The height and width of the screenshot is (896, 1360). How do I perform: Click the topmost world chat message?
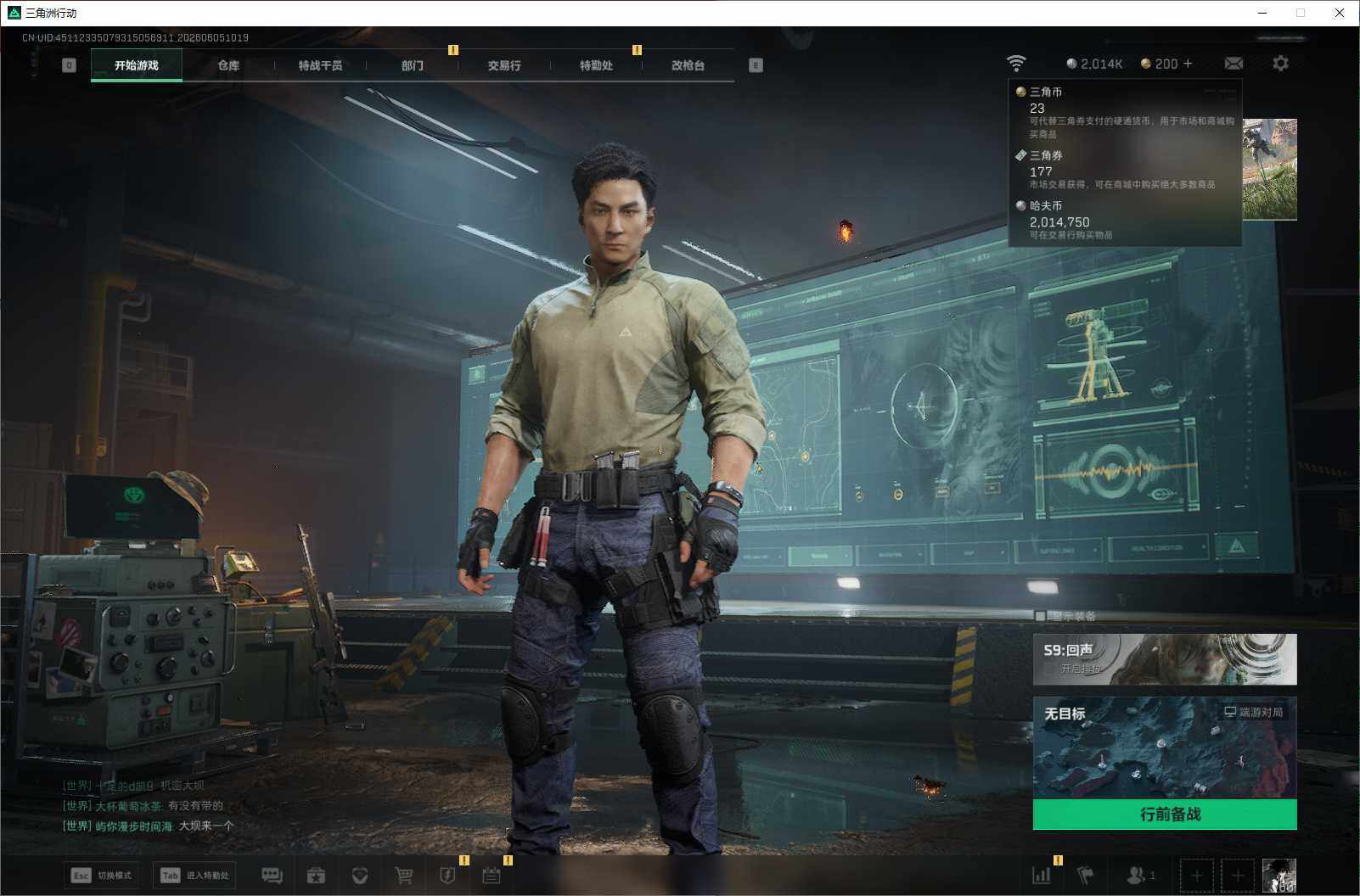134,786
